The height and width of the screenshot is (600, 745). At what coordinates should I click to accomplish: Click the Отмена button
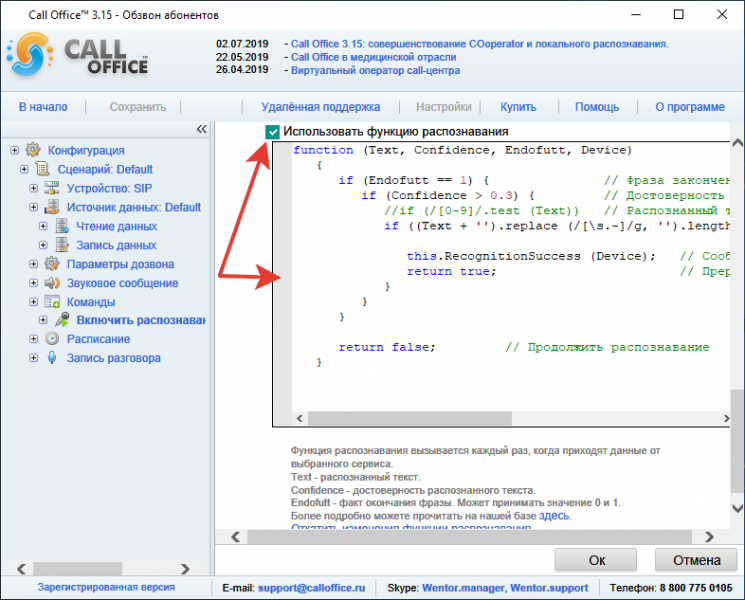tap(697, 560)
